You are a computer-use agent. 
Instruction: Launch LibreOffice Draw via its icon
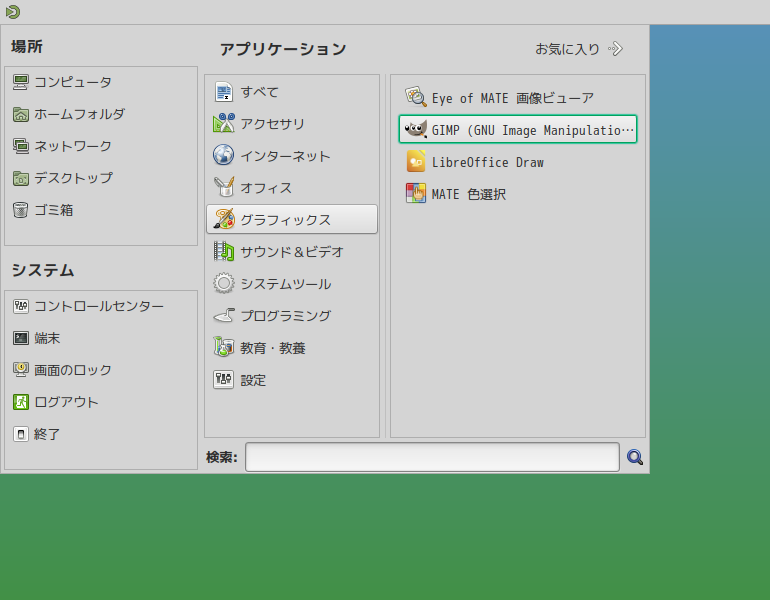pos(415,162)
